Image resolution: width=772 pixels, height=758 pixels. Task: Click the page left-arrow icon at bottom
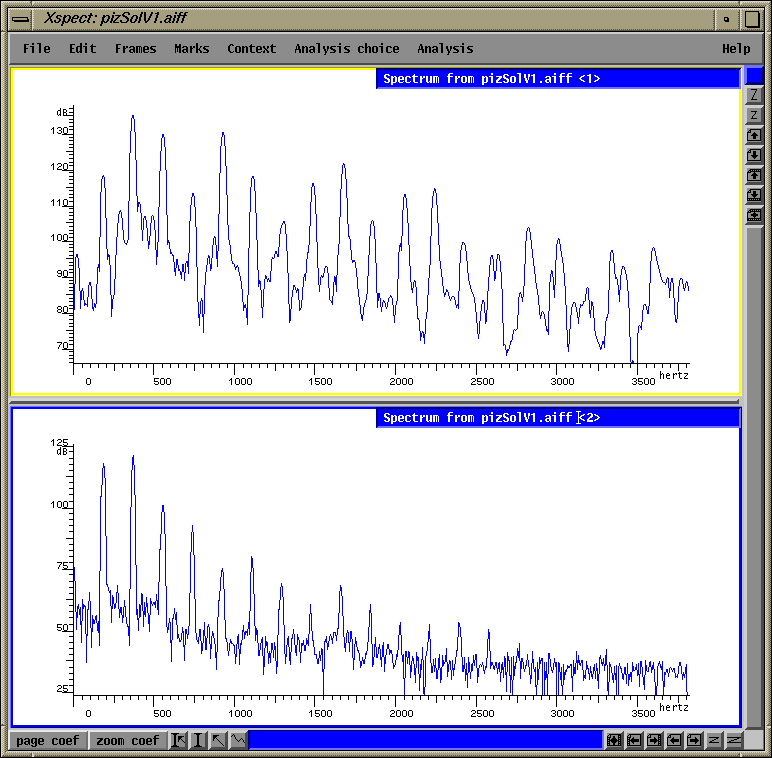(x=674, y=740)
